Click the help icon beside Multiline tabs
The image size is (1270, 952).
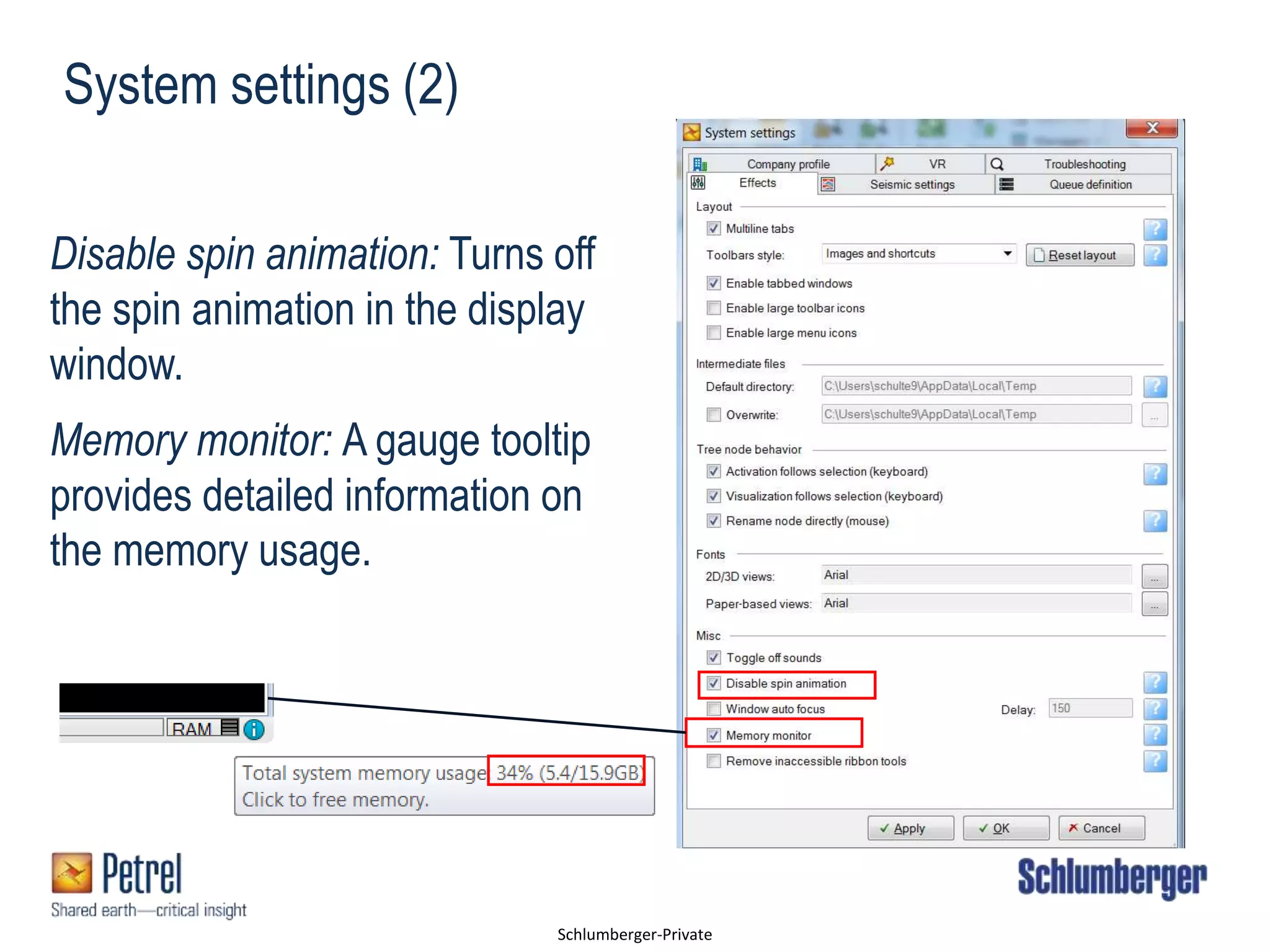click(1155, 229)
